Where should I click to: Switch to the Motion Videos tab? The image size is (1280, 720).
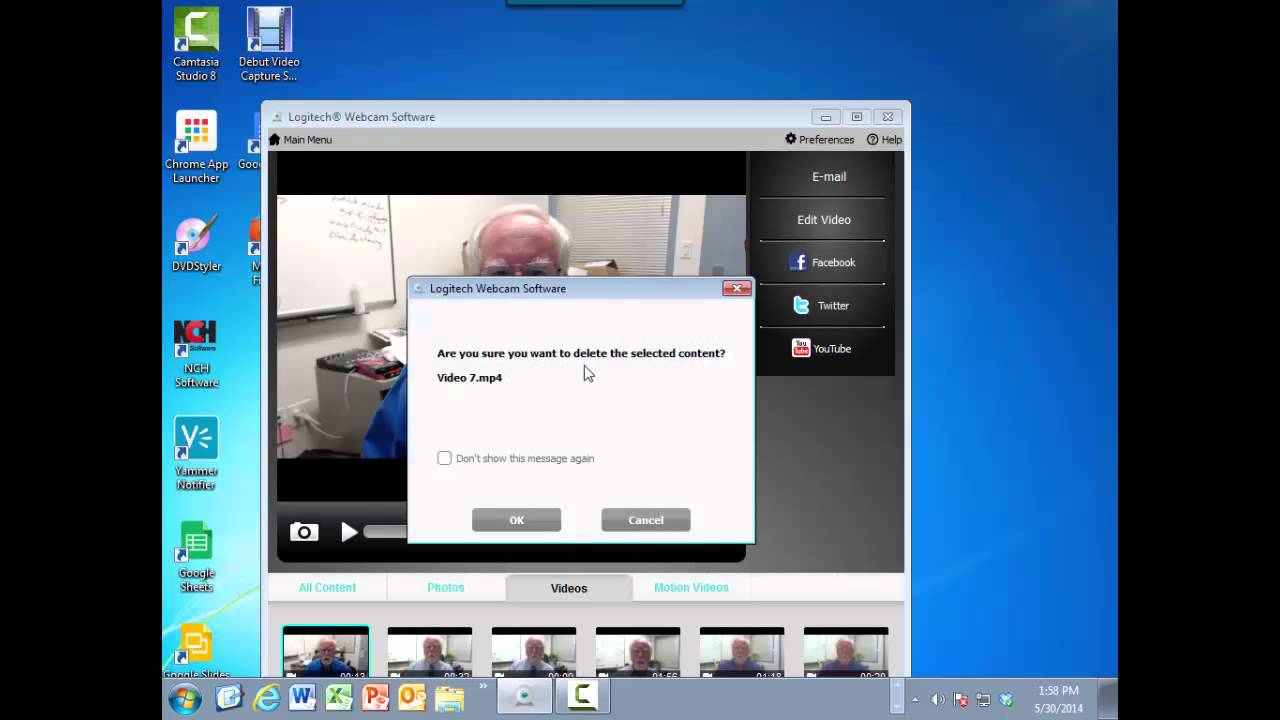(x=691, y=588)
